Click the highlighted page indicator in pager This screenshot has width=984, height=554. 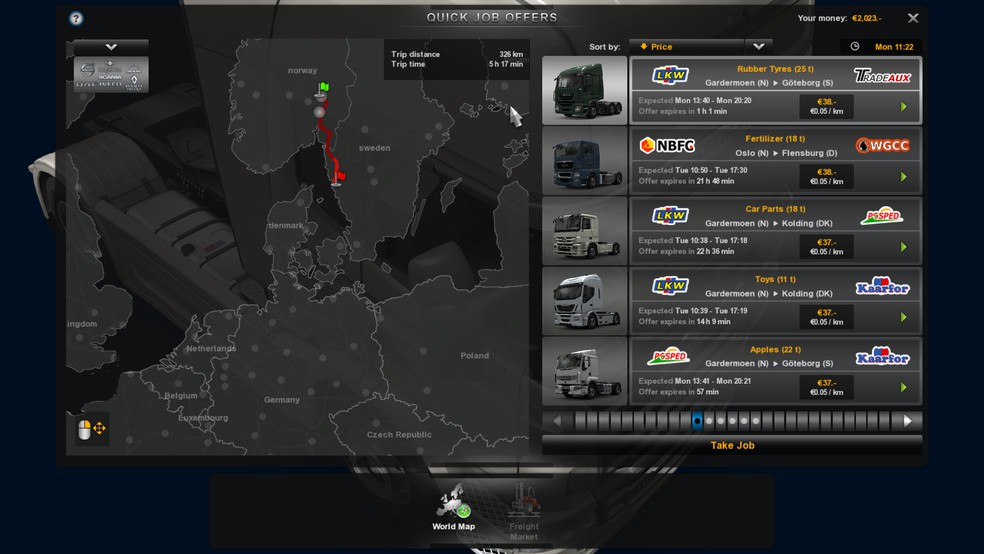coord(697,421)
